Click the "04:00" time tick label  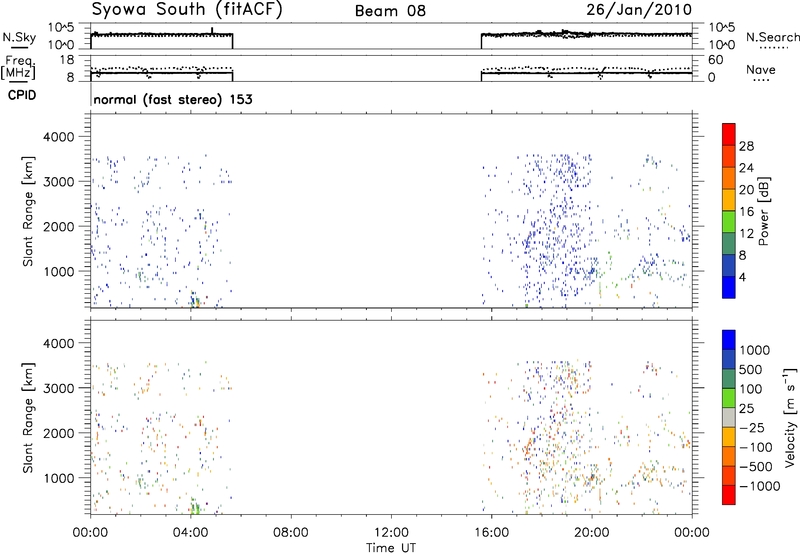[190, 533]
